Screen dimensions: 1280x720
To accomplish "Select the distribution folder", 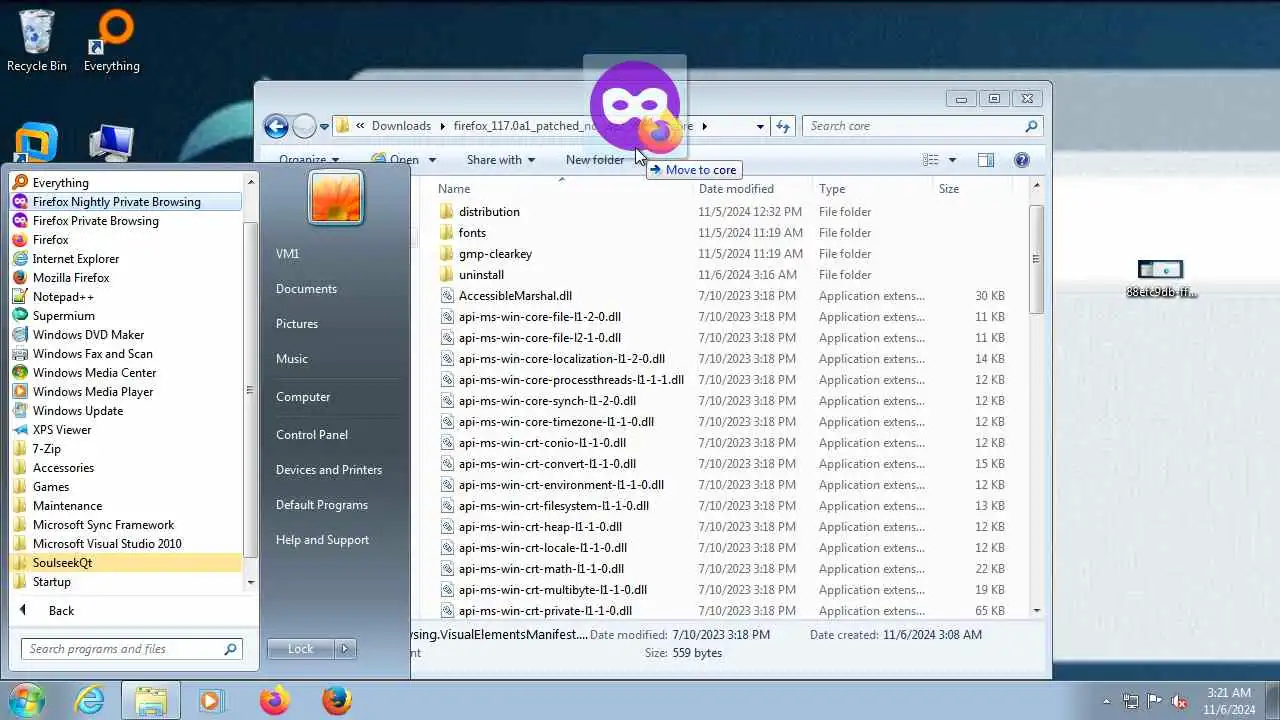I will (x=489, y=212).
